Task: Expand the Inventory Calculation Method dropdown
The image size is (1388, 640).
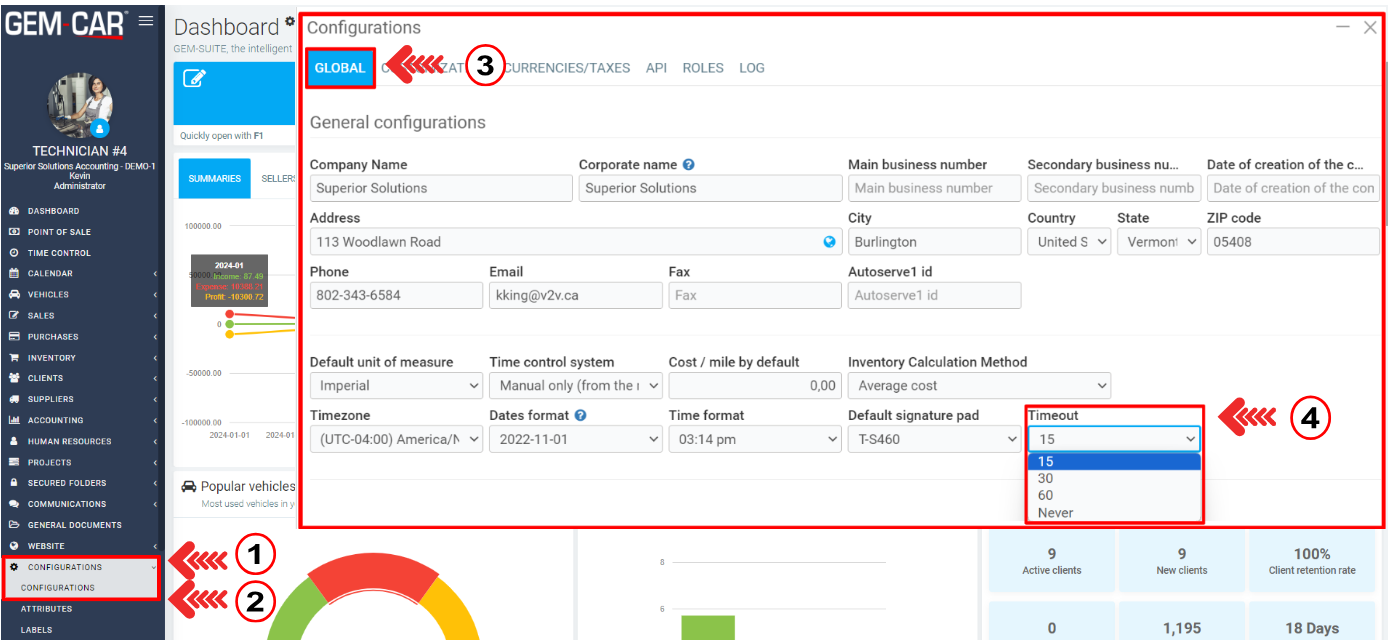Action: (978, 386)
